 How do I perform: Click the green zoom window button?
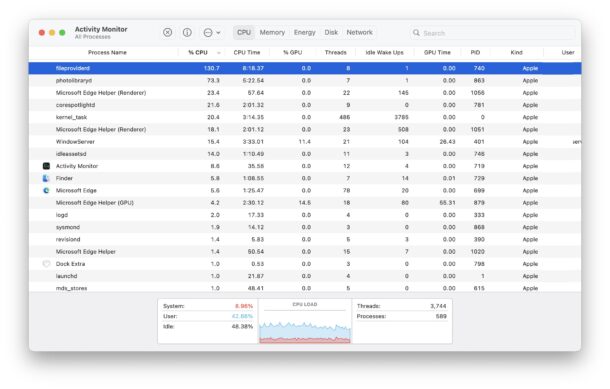pos(62,33)
